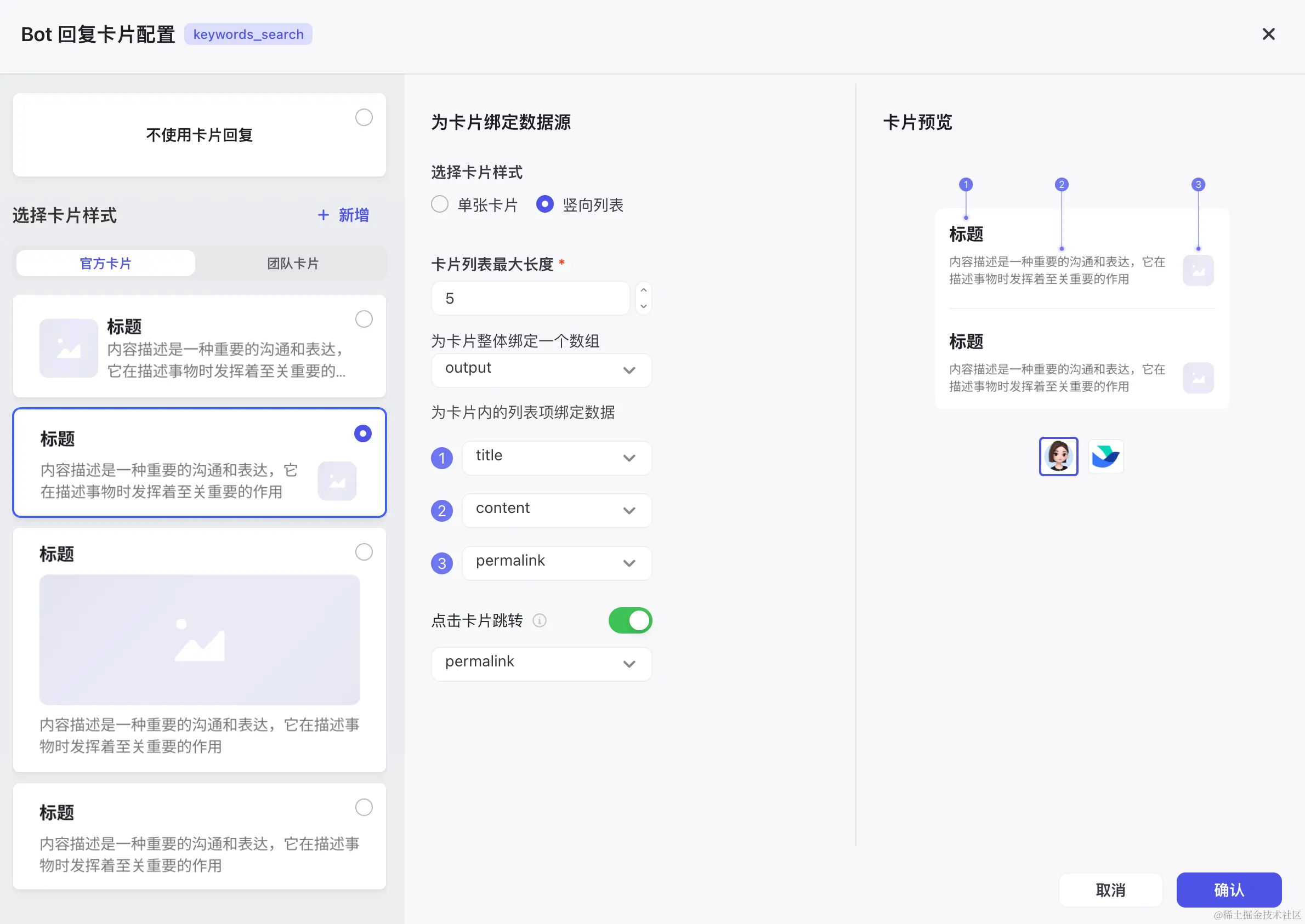The image size is (1305, 924).
Task: Turn off the 点击卡片跳转 switch
Action: pyautogui.click(x=629, y=620)
